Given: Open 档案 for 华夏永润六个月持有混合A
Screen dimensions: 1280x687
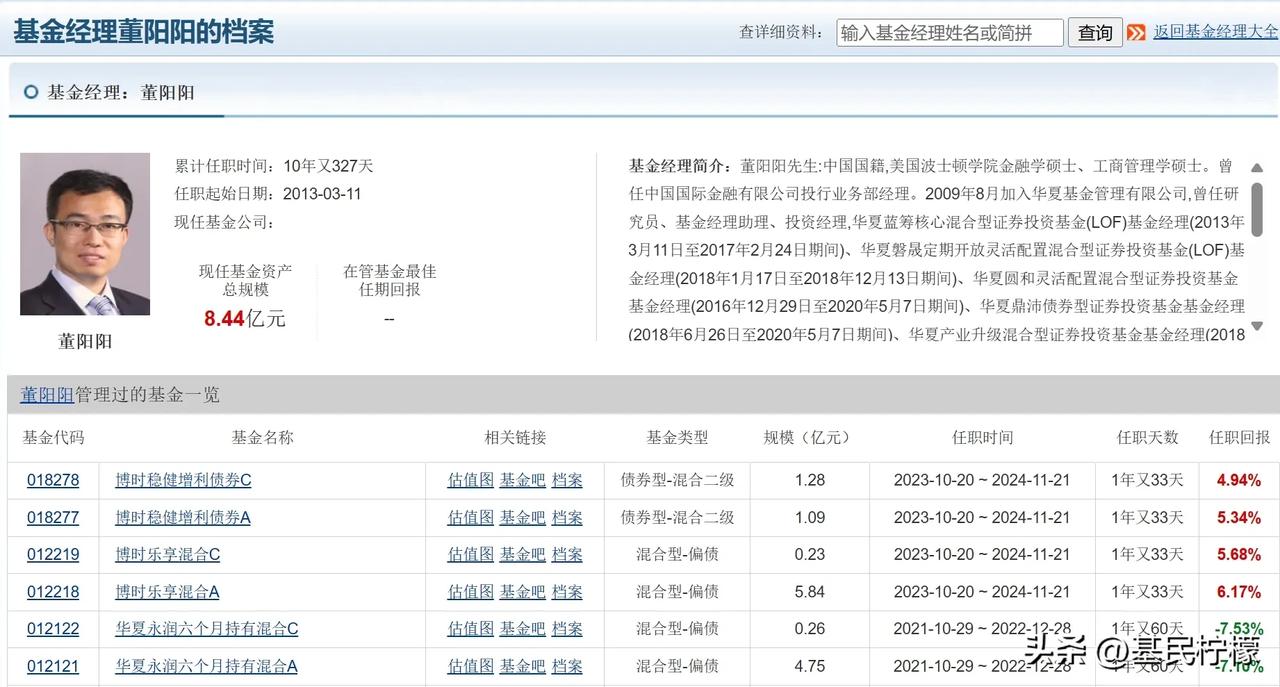Looking at the screenshot, I should coord(567,666).
